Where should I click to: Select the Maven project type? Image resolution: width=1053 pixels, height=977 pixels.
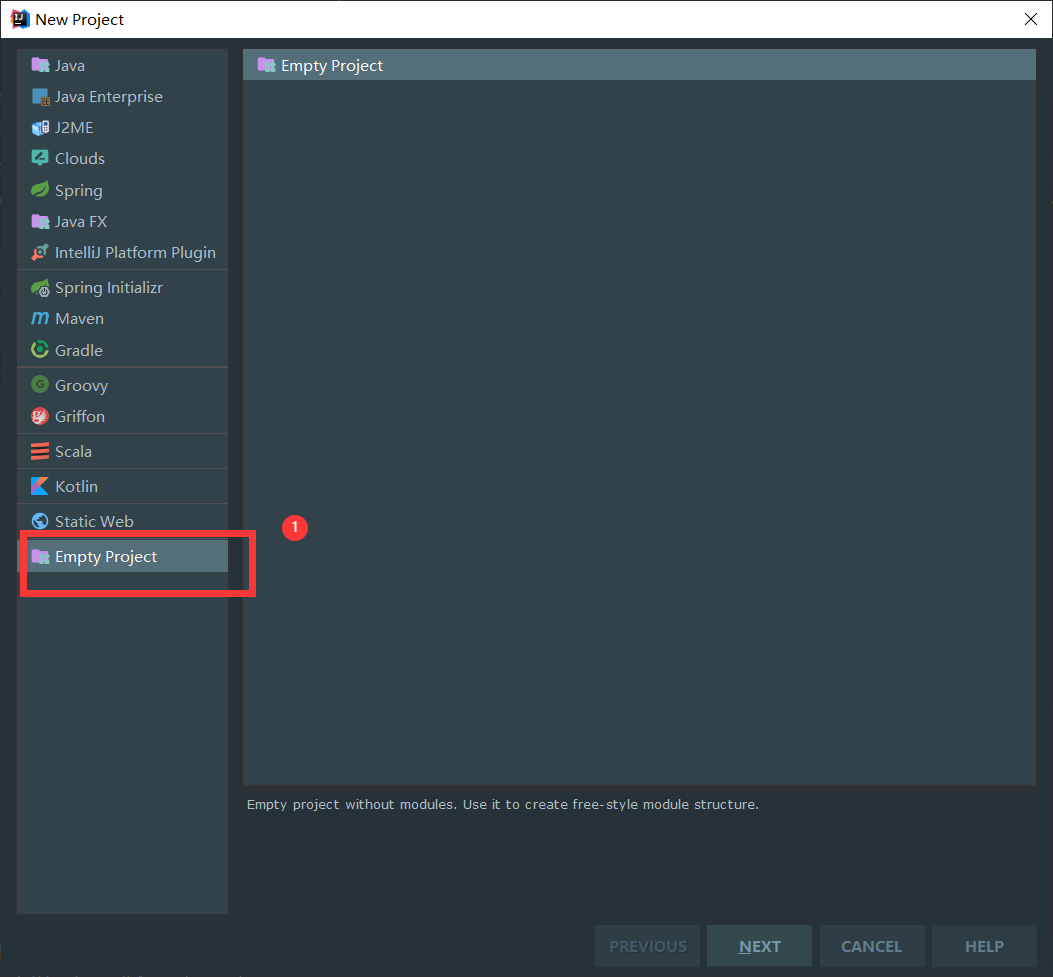click(79, 318)
